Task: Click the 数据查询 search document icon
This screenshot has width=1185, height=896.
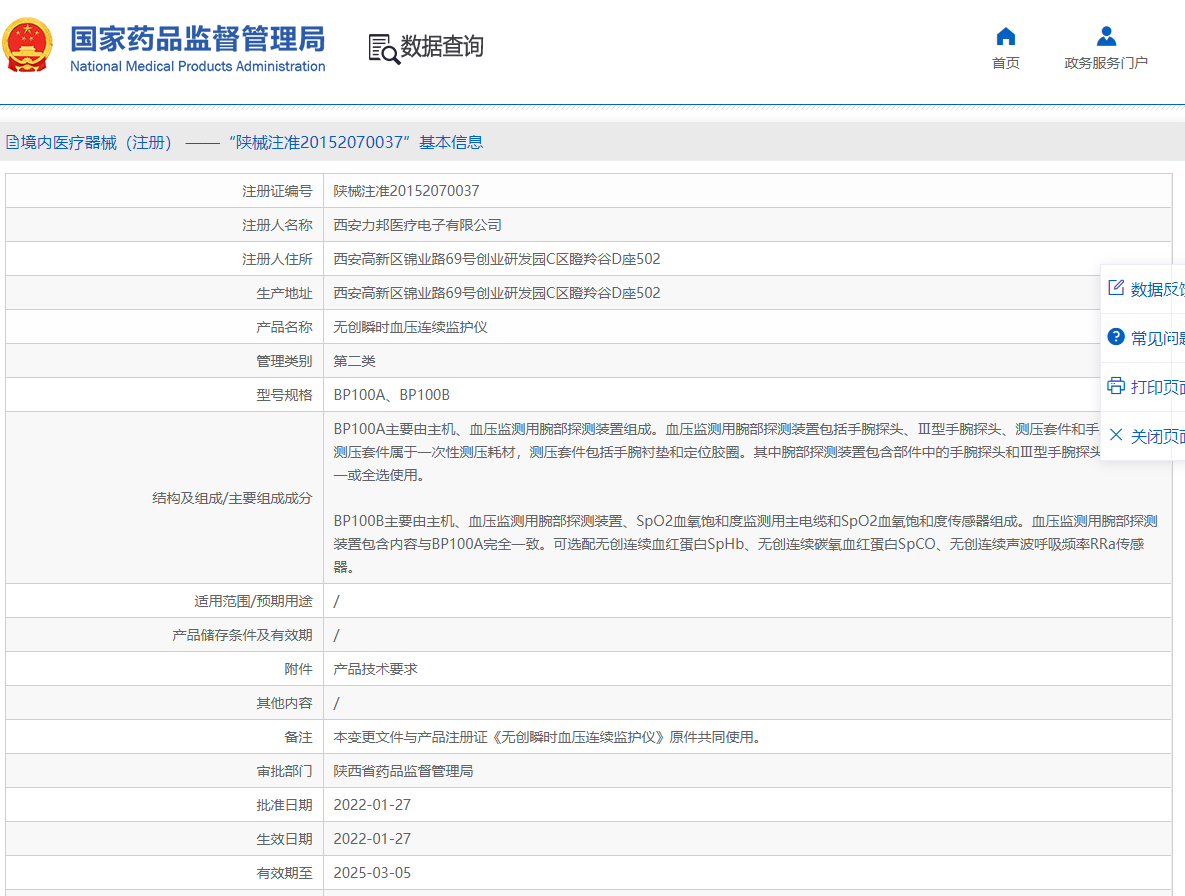Action: pyautogui.click(x=384, y=48)
